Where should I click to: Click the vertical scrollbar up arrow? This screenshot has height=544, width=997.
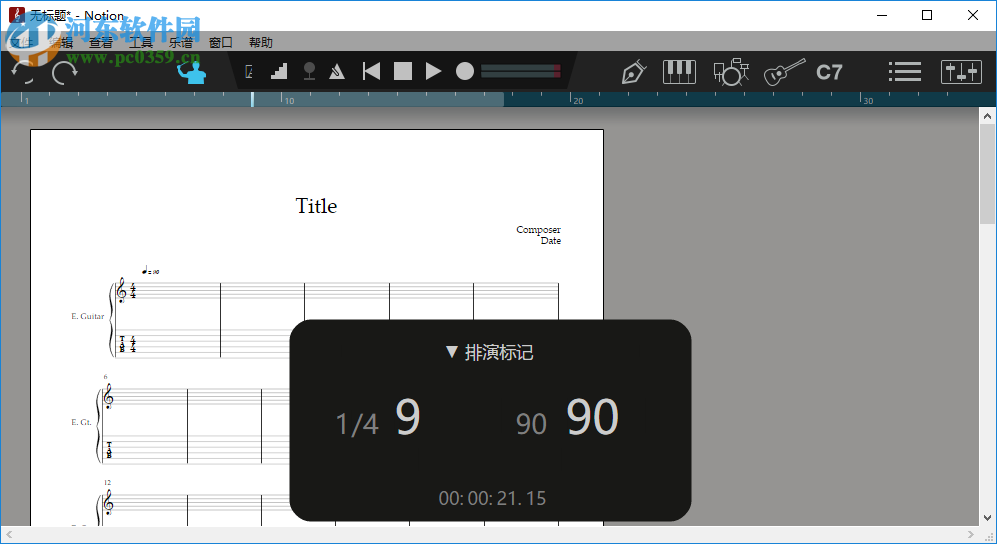(987, 116)
